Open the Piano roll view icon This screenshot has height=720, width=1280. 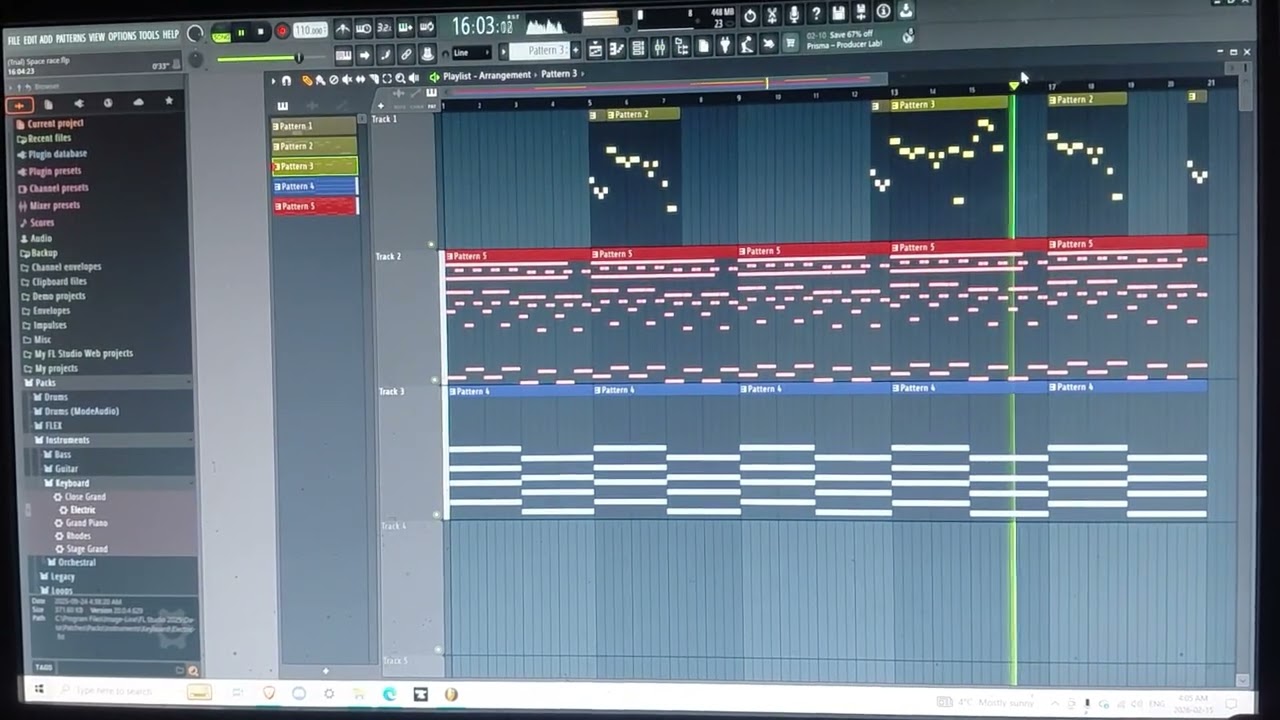617,47
